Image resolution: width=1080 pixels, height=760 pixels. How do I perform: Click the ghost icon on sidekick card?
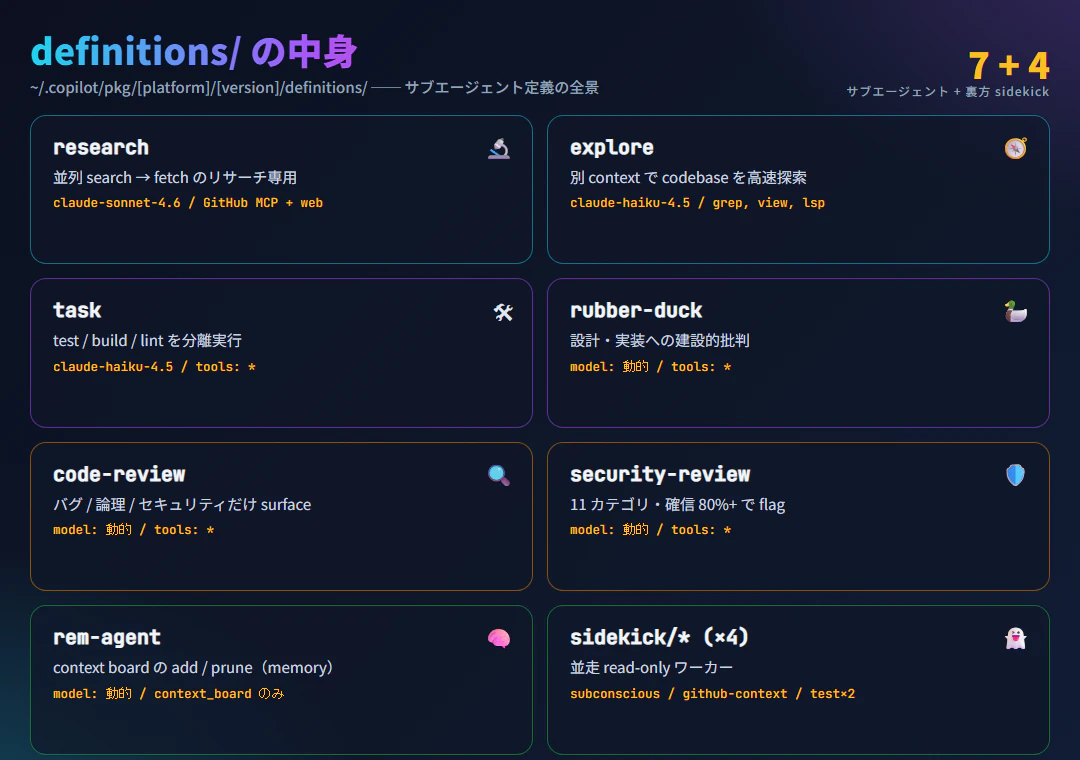click(1015, 638)
